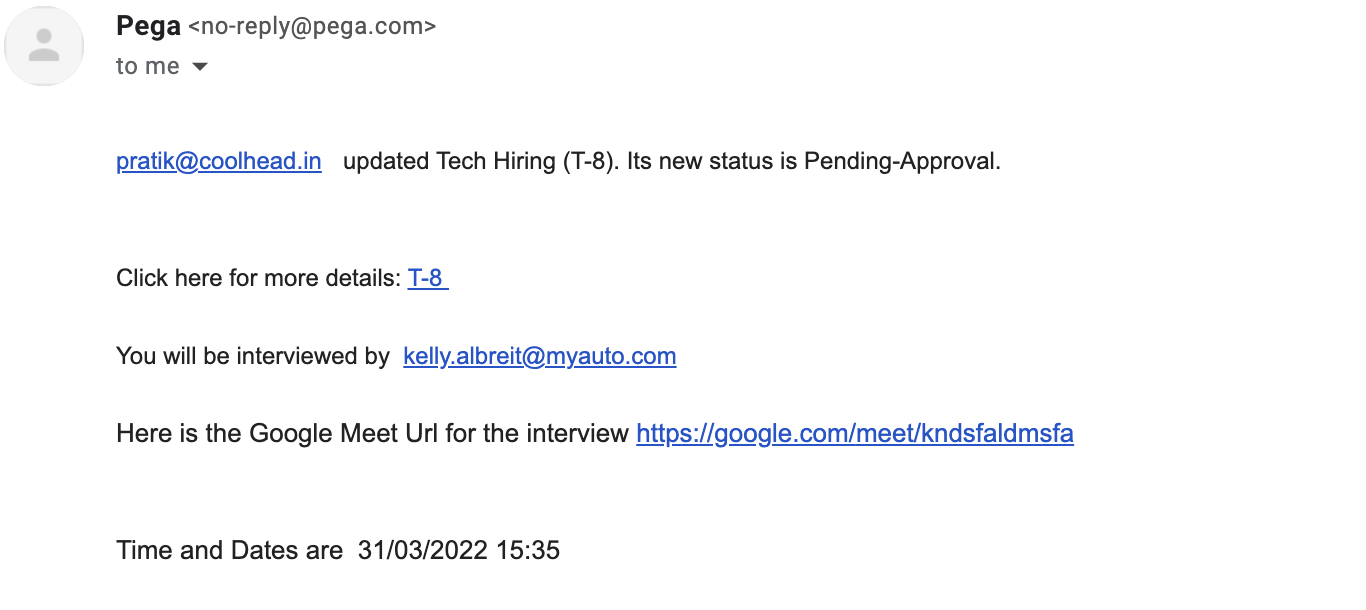Expand recipient details arrow next to "to me"
Screen dimensions: 1366x610
[x=200, y=67]
